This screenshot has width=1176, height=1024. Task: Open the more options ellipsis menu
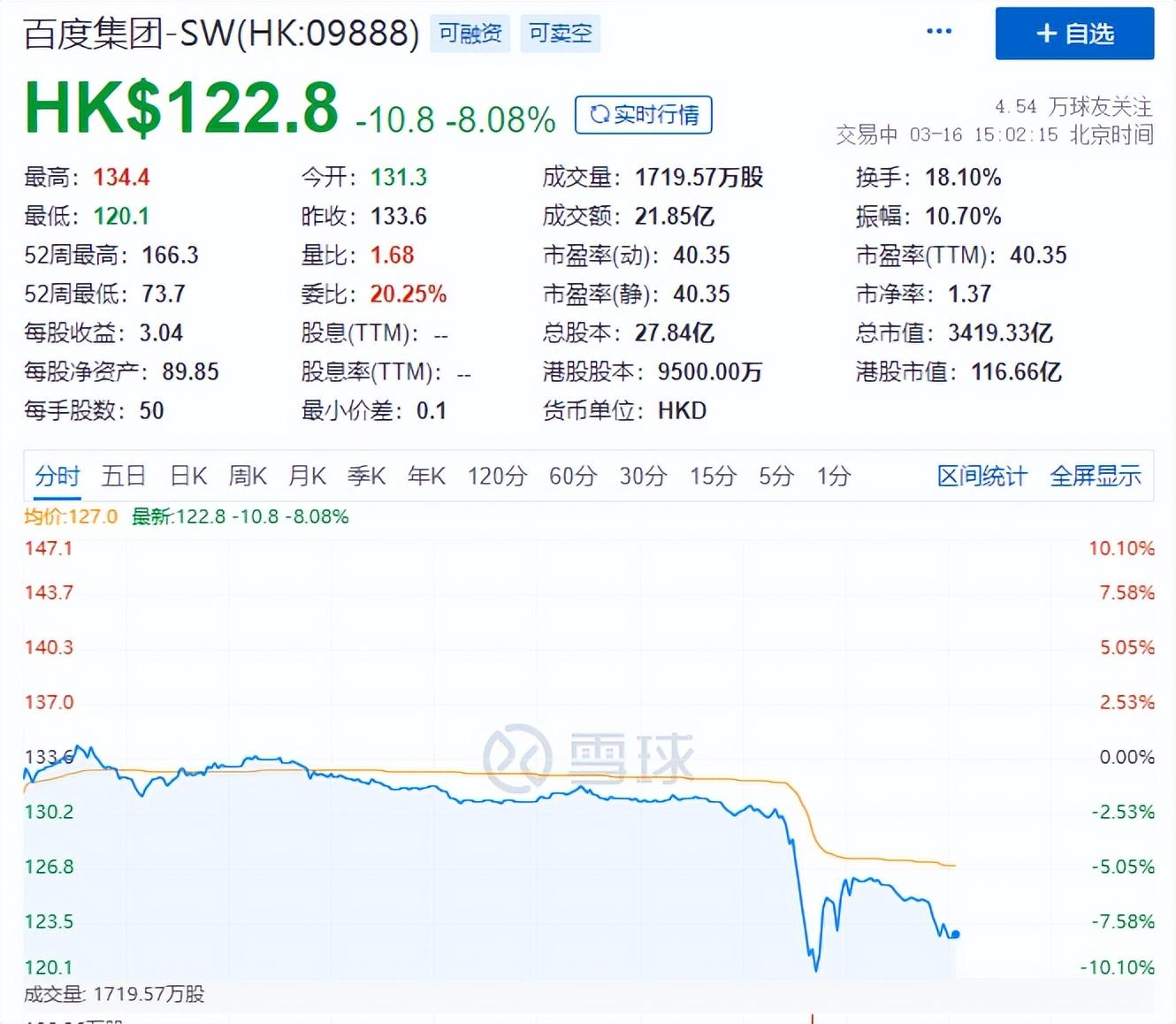click(x=938, y=32)
